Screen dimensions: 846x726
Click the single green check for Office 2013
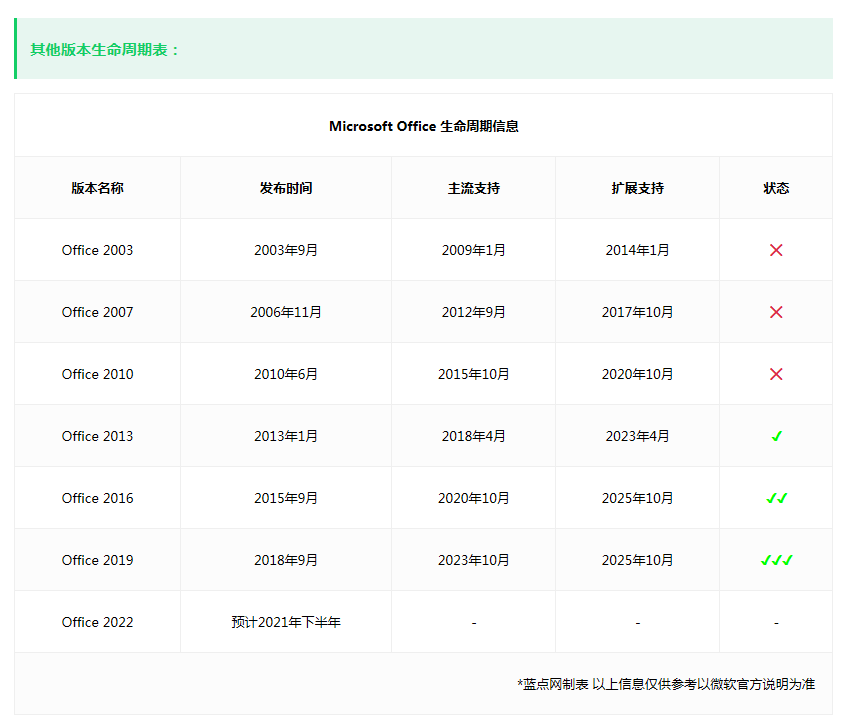tap(776, 436)
